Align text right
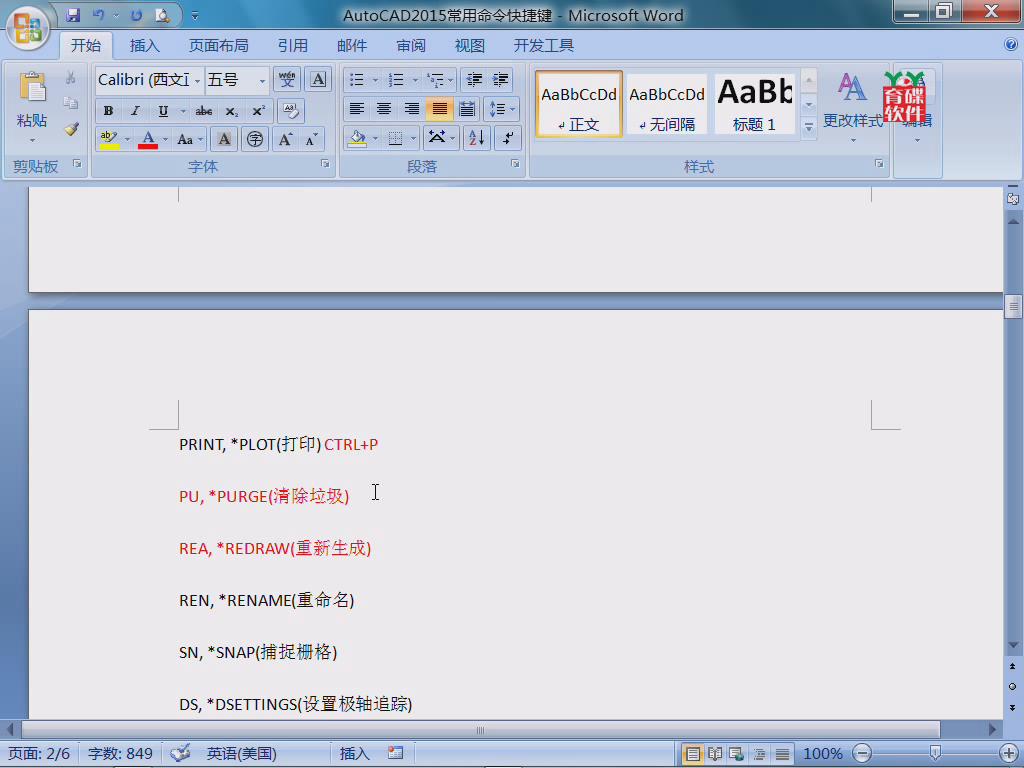Viewport: 1024px width, 768px height. tap(411, 109)
